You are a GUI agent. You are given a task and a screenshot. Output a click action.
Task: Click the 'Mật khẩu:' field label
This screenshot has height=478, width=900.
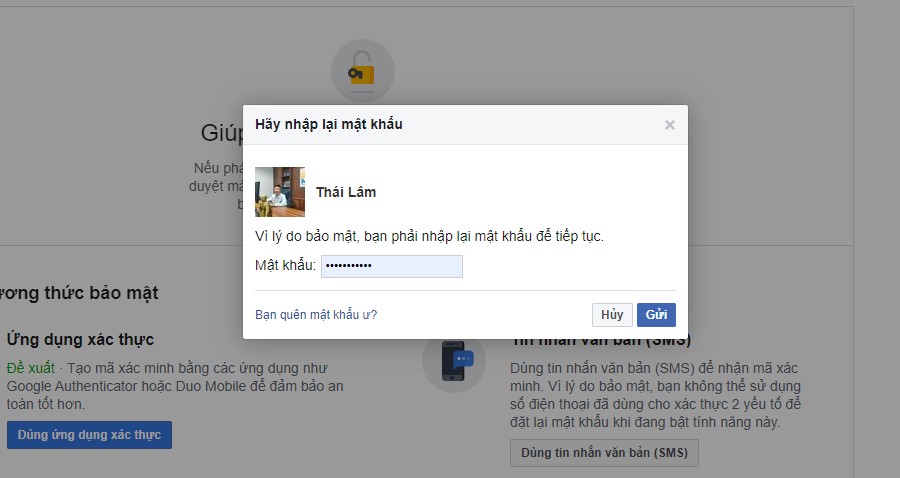(x=285, y=265)
